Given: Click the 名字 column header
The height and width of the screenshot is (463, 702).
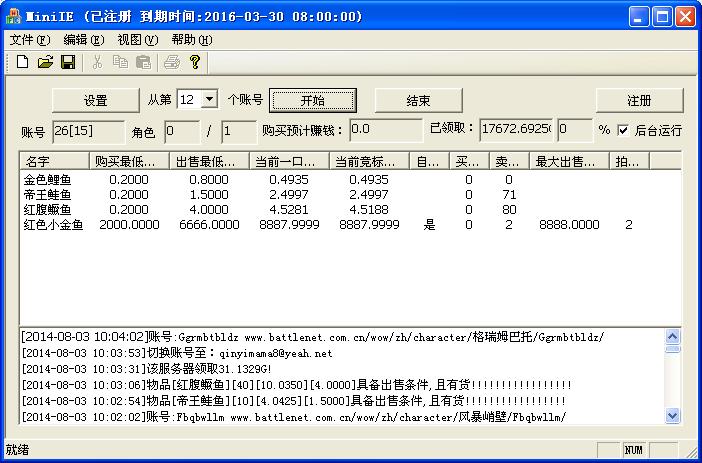Looking at the screenshot, I should tap(54, 161).
